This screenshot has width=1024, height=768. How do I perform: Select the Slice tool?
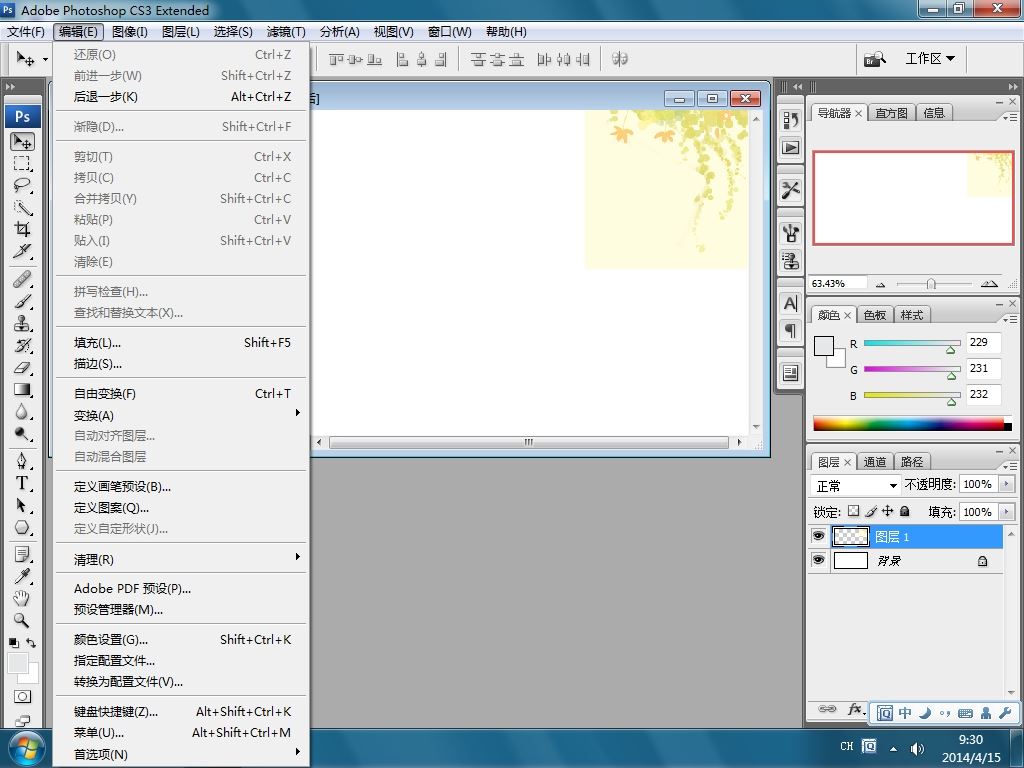tap(22, 251)
